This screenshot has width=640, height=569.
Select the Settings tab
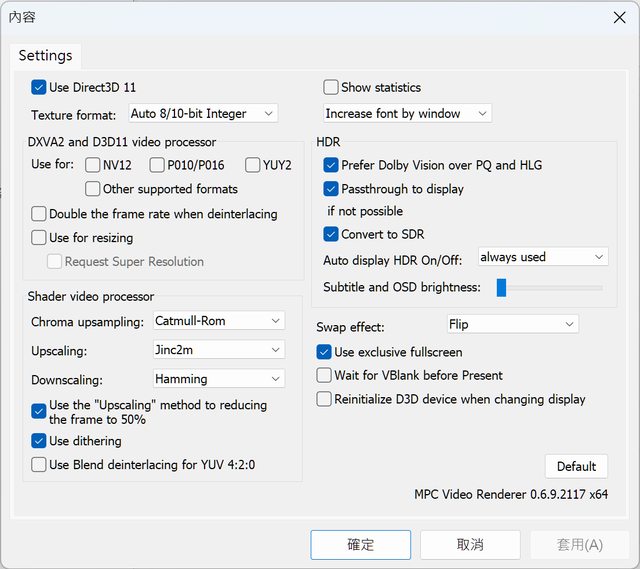tap(46, 56)
